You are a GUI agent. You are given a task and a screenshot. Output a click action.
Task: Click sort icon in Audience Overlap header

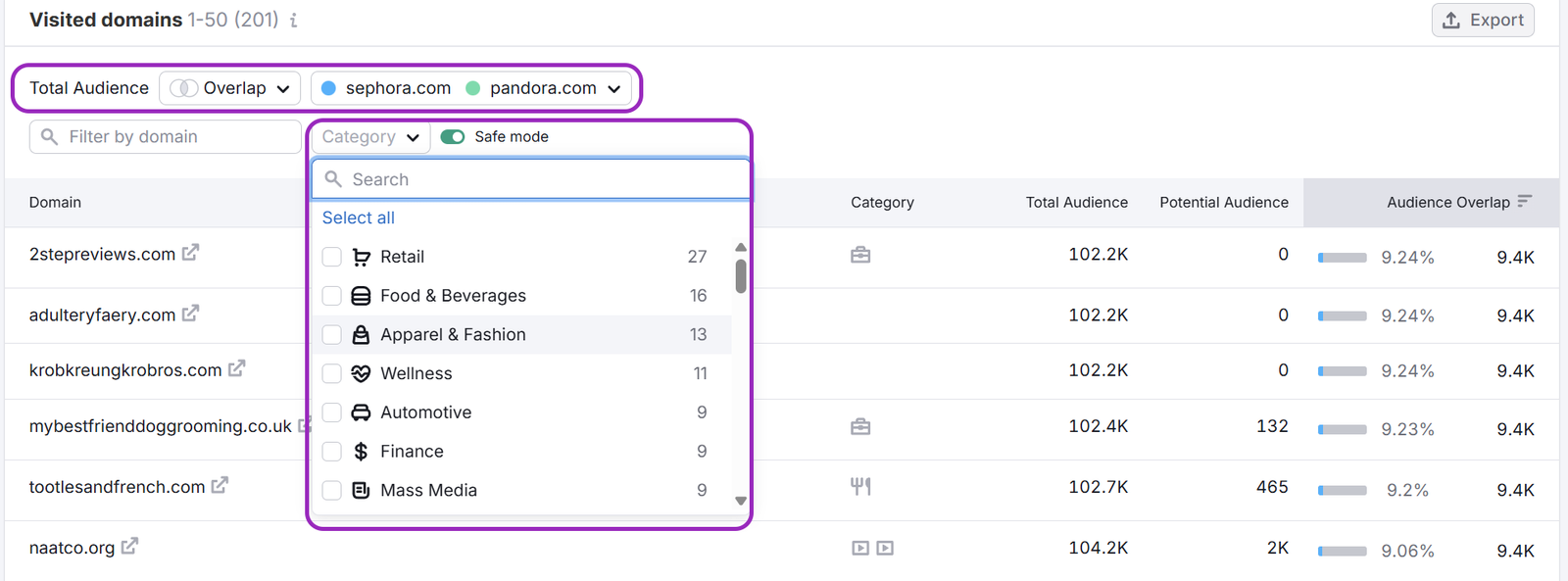click(1524, 201)
